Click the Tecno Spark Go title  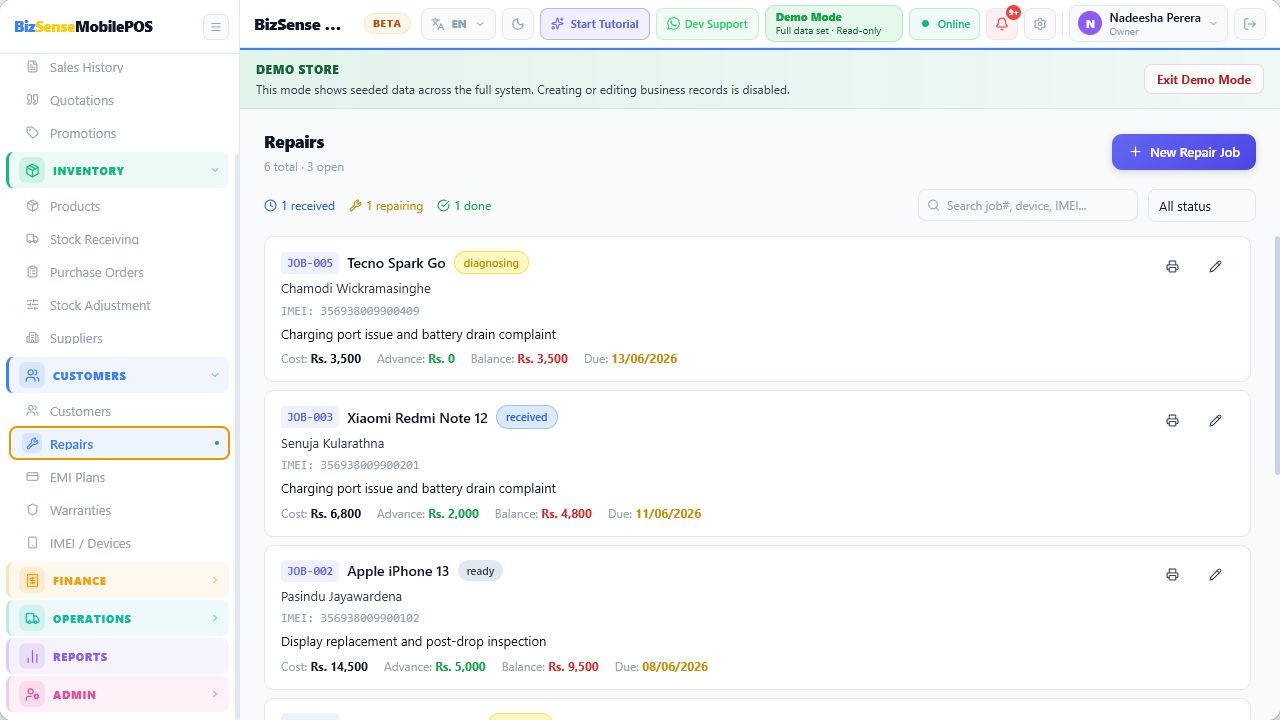pyautogui.click(x=396, y=263)
